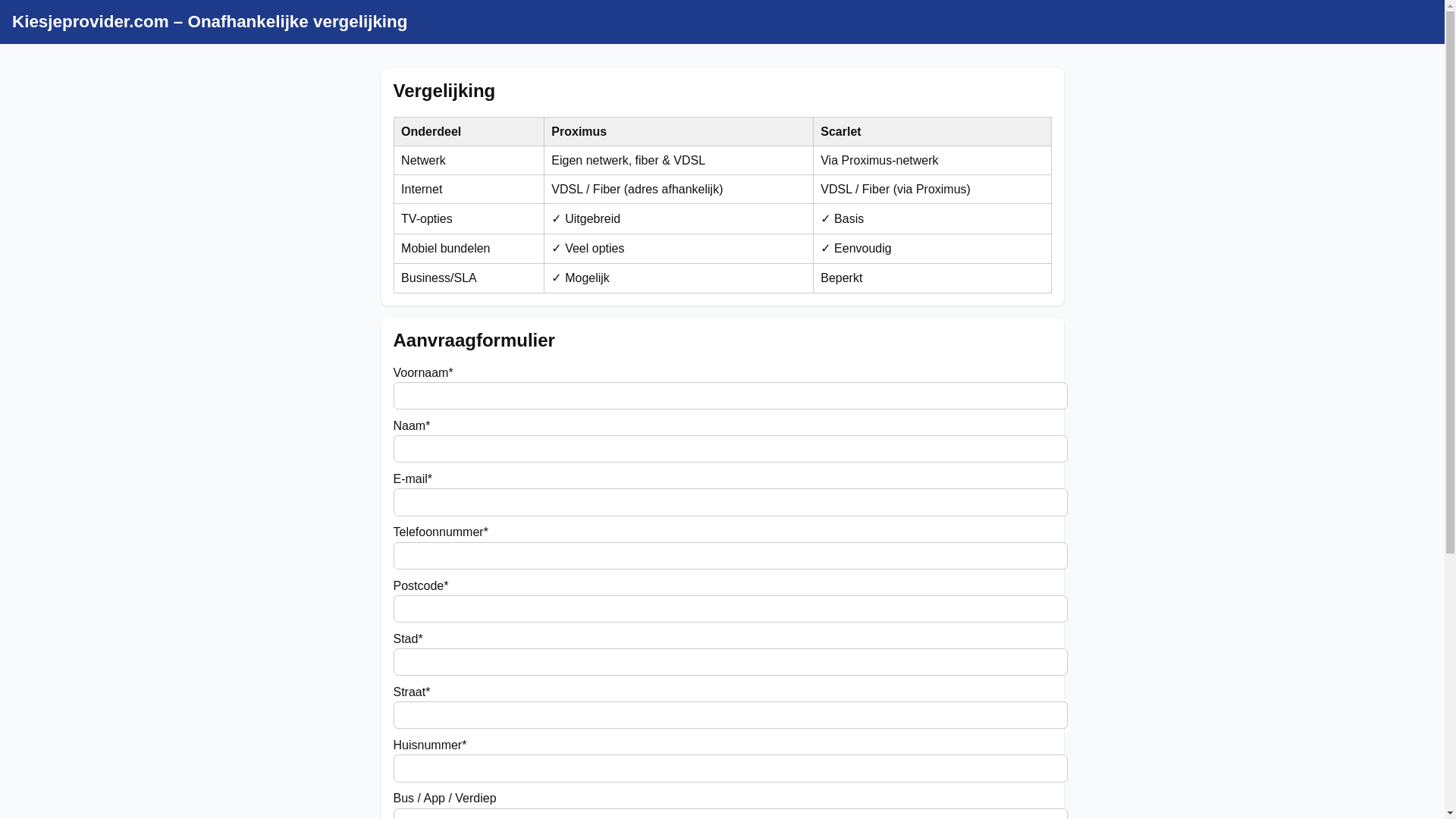Click the 'TV-opties' row label
The image size is (1456, 819).
(469, 219)
